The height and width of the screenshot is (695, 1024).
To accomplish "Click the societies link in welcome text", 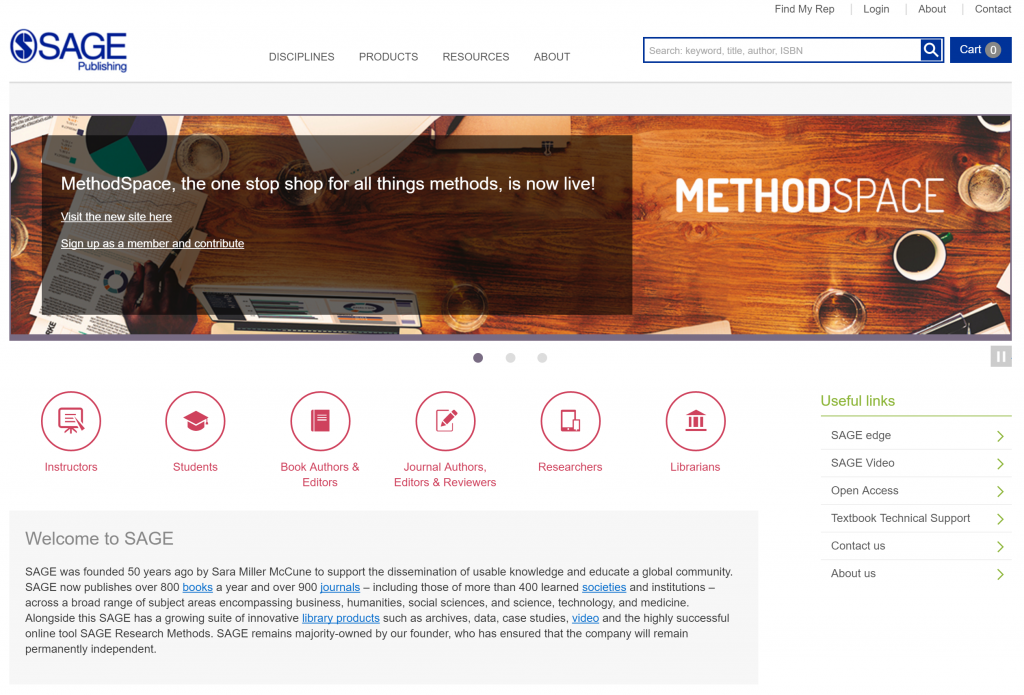I will click(604, 587).
